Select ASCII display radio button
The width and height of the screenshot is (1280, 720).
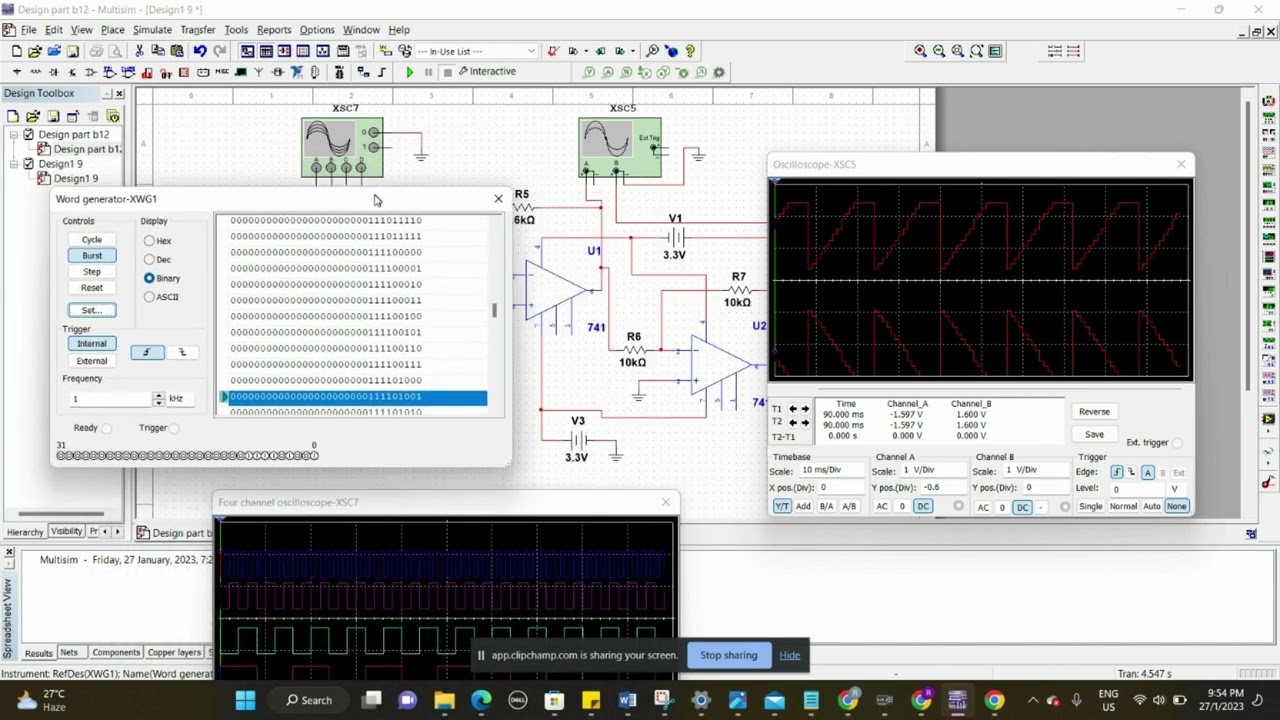click(149, 297)
